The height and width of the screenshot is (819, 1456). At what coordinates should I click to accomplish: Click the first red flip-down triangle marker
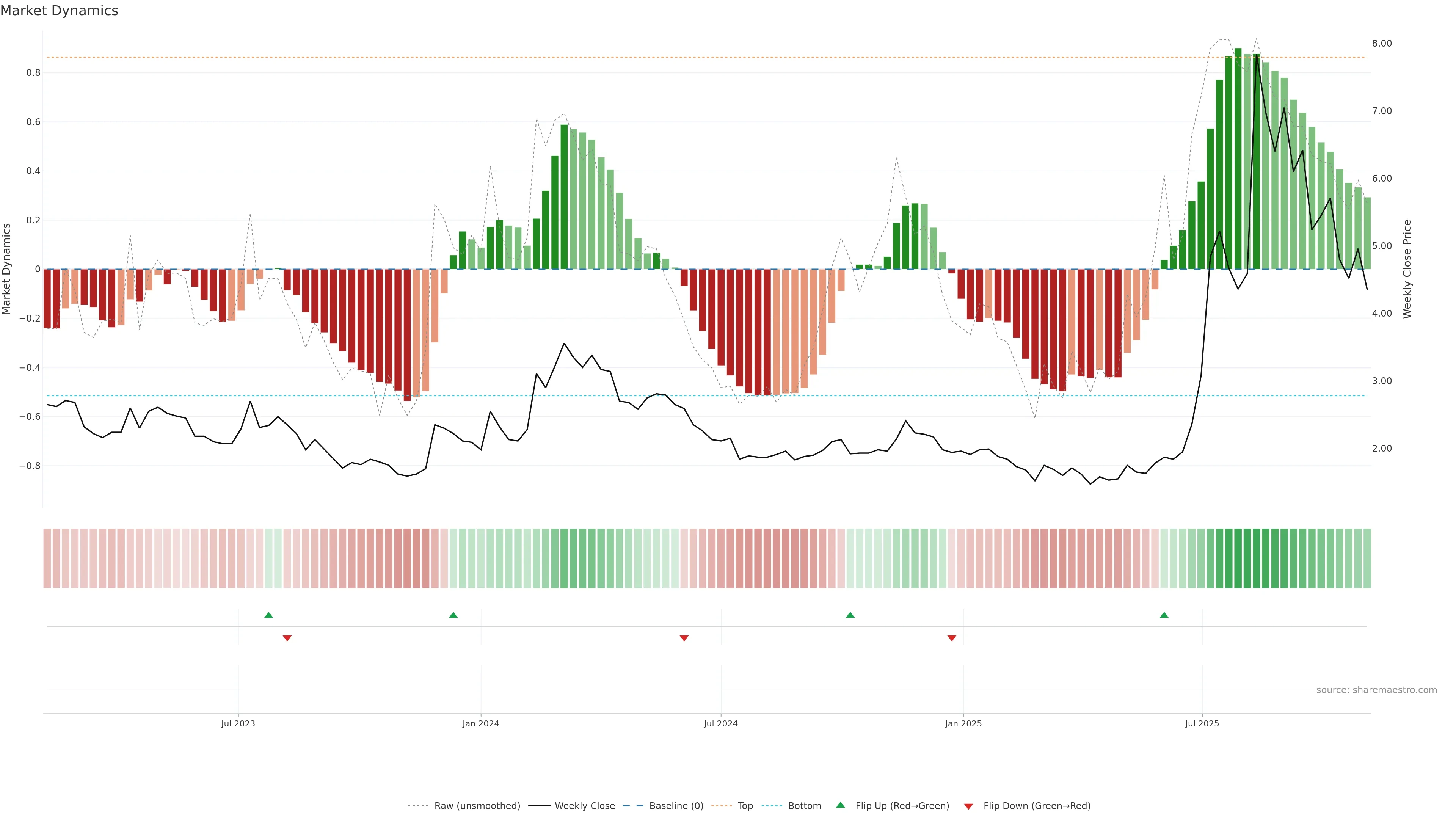[287, 638]
